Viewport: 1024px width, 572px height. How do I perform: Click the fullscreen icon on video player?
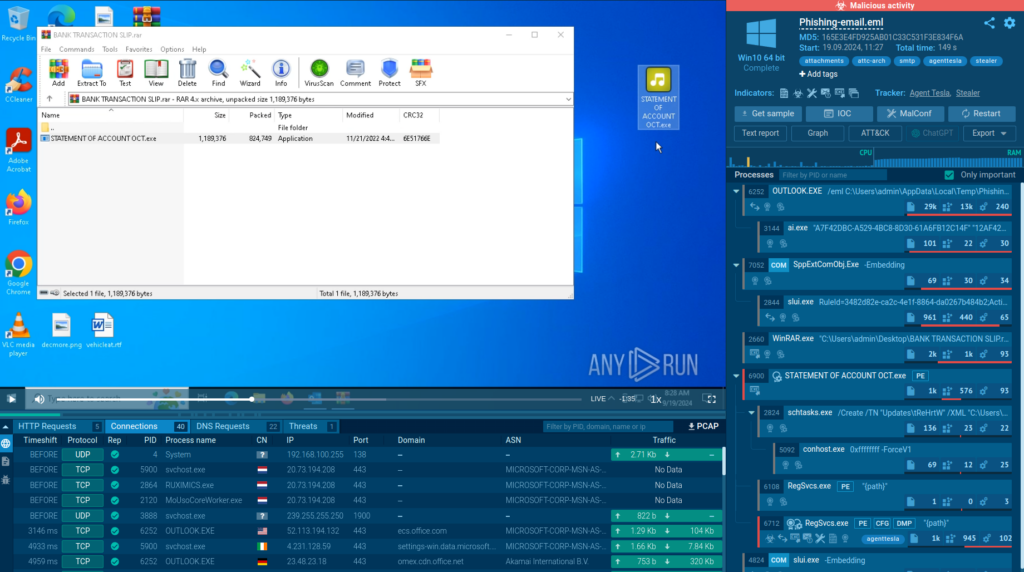coord(711,398)
